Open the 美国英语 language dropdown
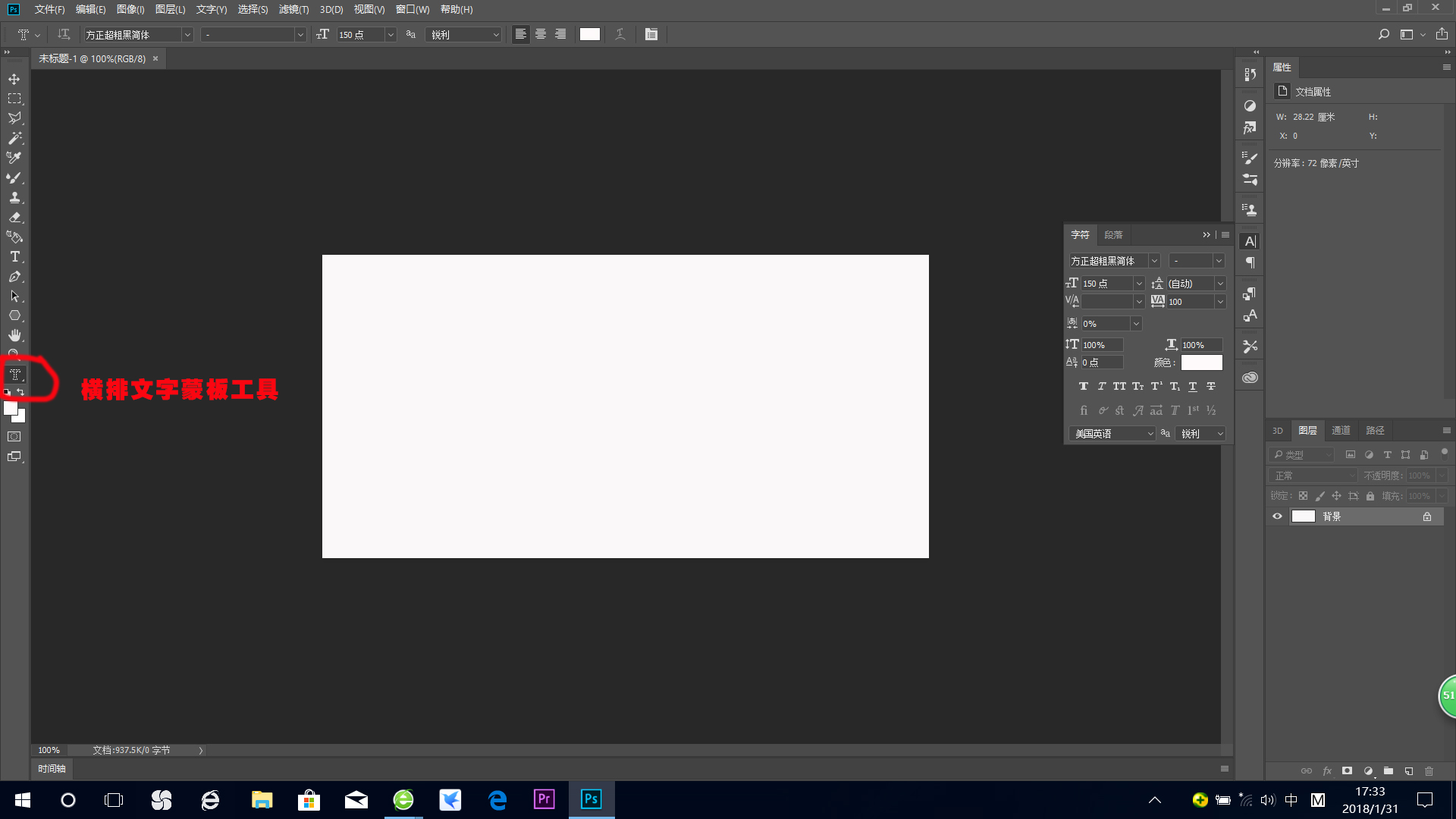 pyautogui.click(x=1112, y=434)
